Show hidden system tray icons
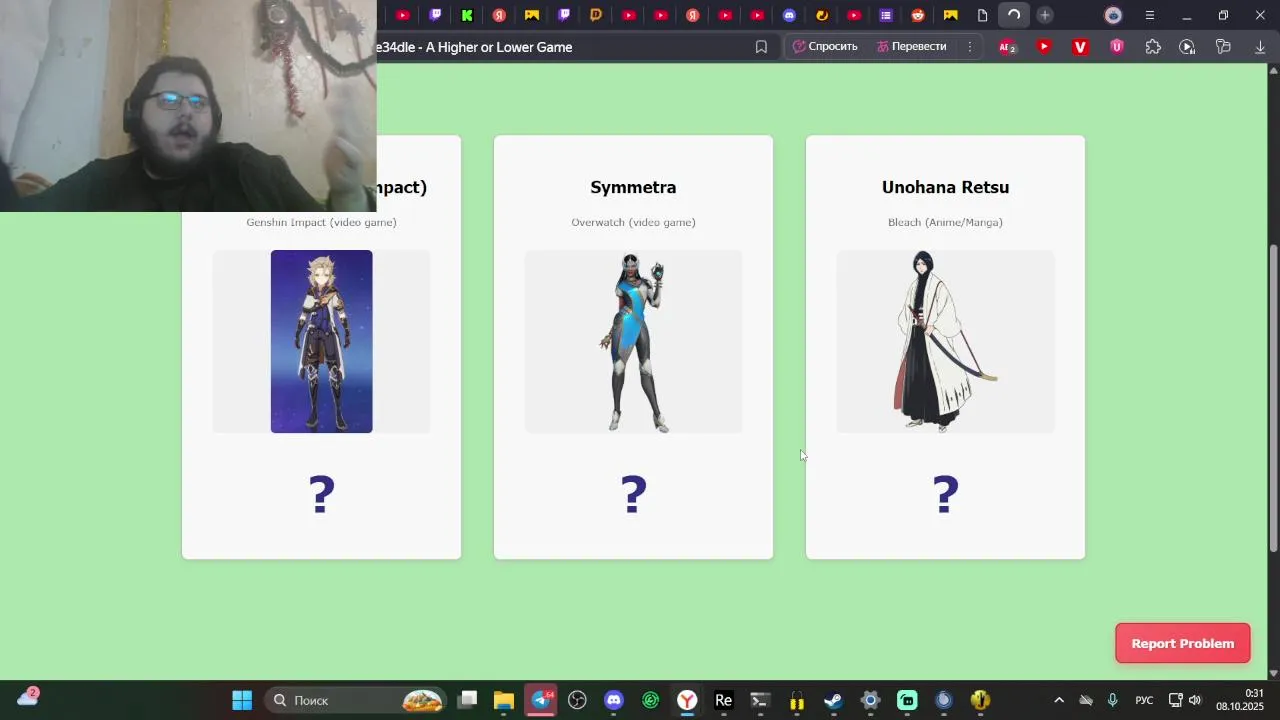 [x=1059, y=700]
